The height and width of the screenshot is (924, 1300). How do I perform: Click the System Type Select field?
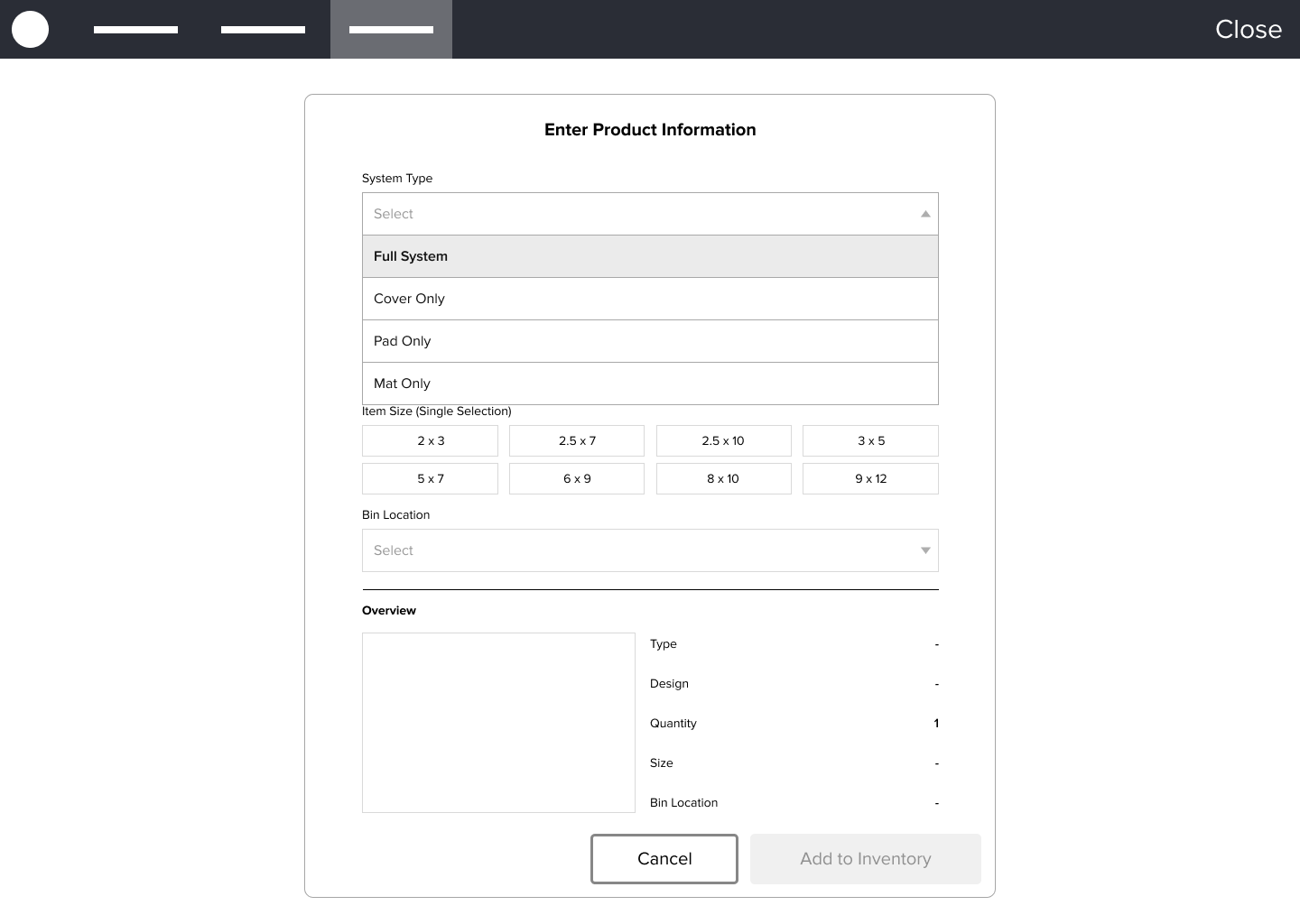[x=650, y=214]
